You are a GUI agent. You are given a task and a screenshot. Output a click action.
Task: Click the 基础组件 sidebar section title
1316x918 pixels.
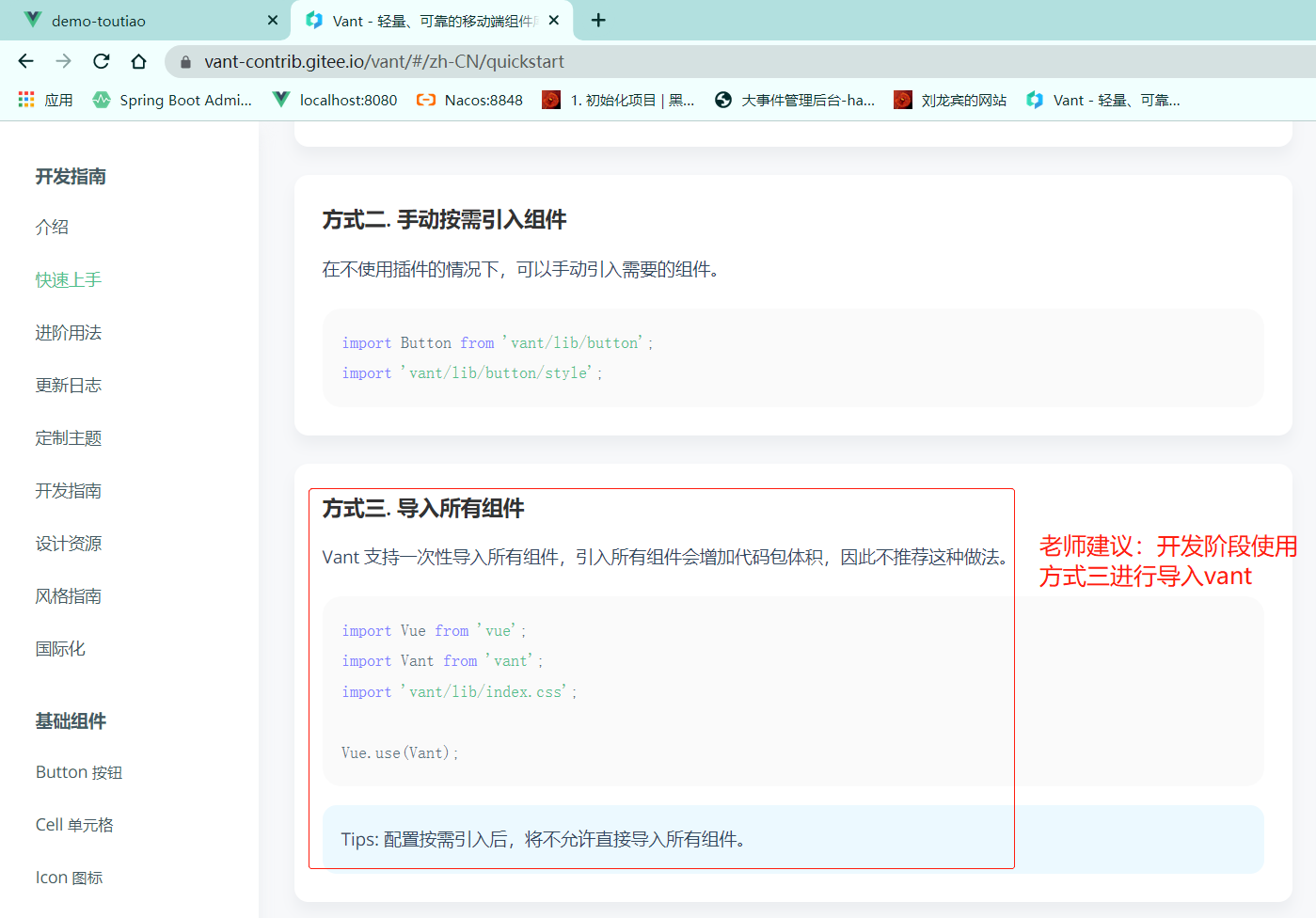pos(71,721)
